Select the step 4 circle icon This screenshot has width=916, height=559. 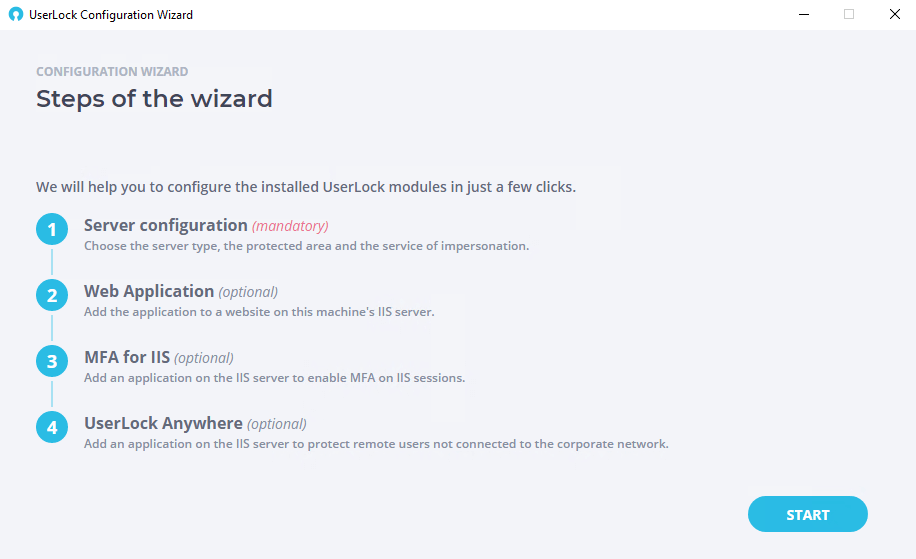[52, 427]
